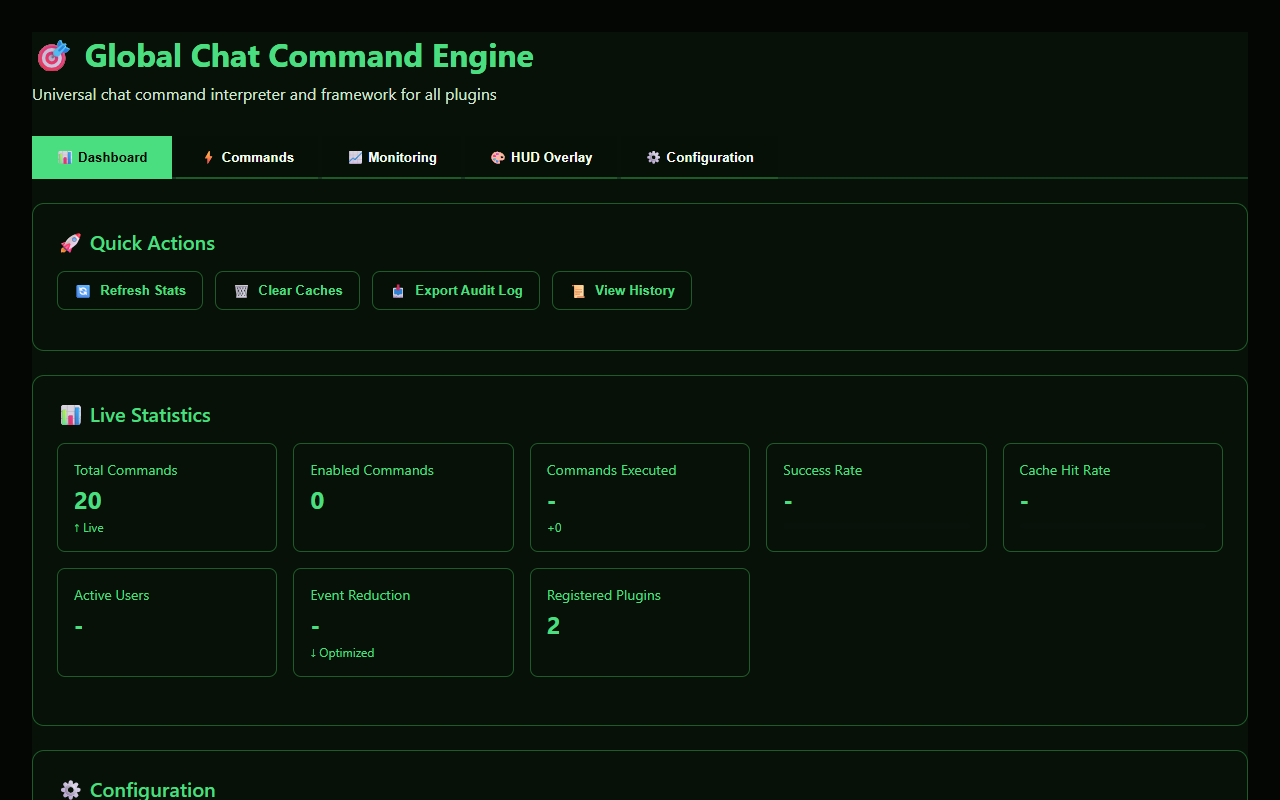
Task: Click the bar chart icon beside Live Statistics
Action: pyautogui.click(x=70, y=415)
